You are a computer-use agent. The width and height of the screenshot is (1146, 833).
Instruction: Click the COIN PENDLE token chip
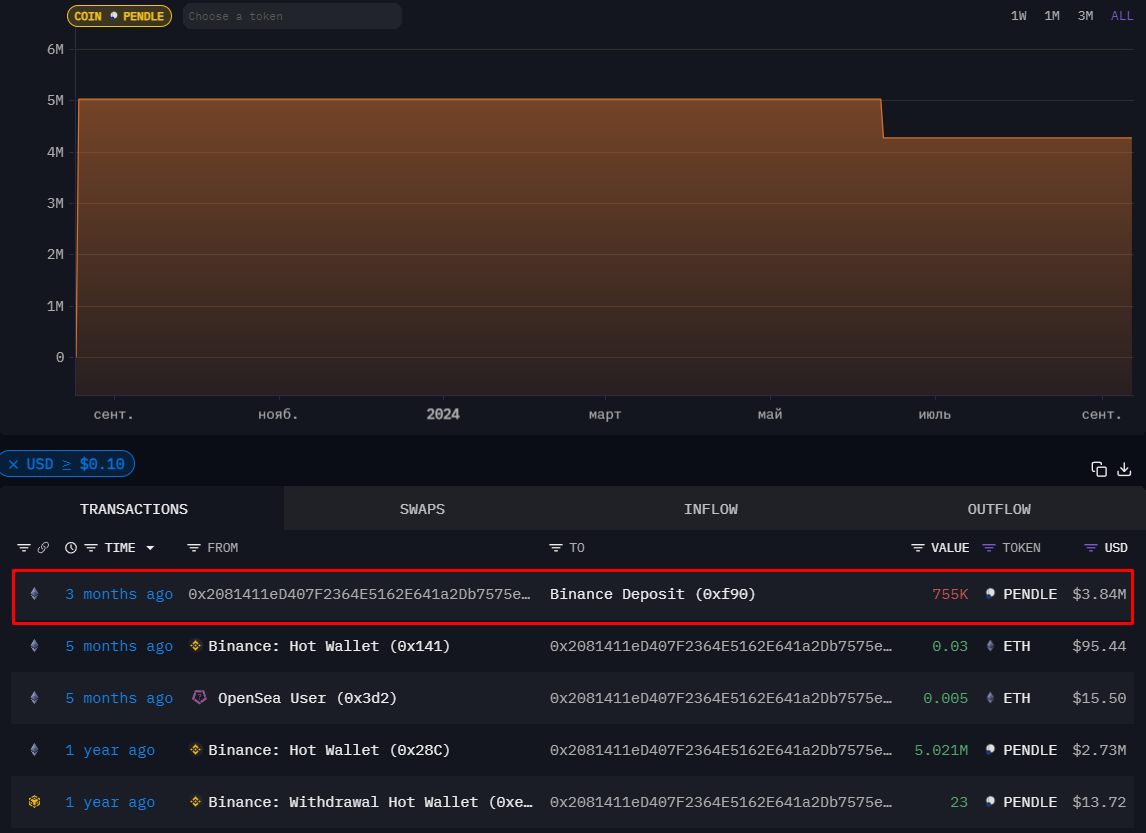pyautogui.click(x=119, y=16)
